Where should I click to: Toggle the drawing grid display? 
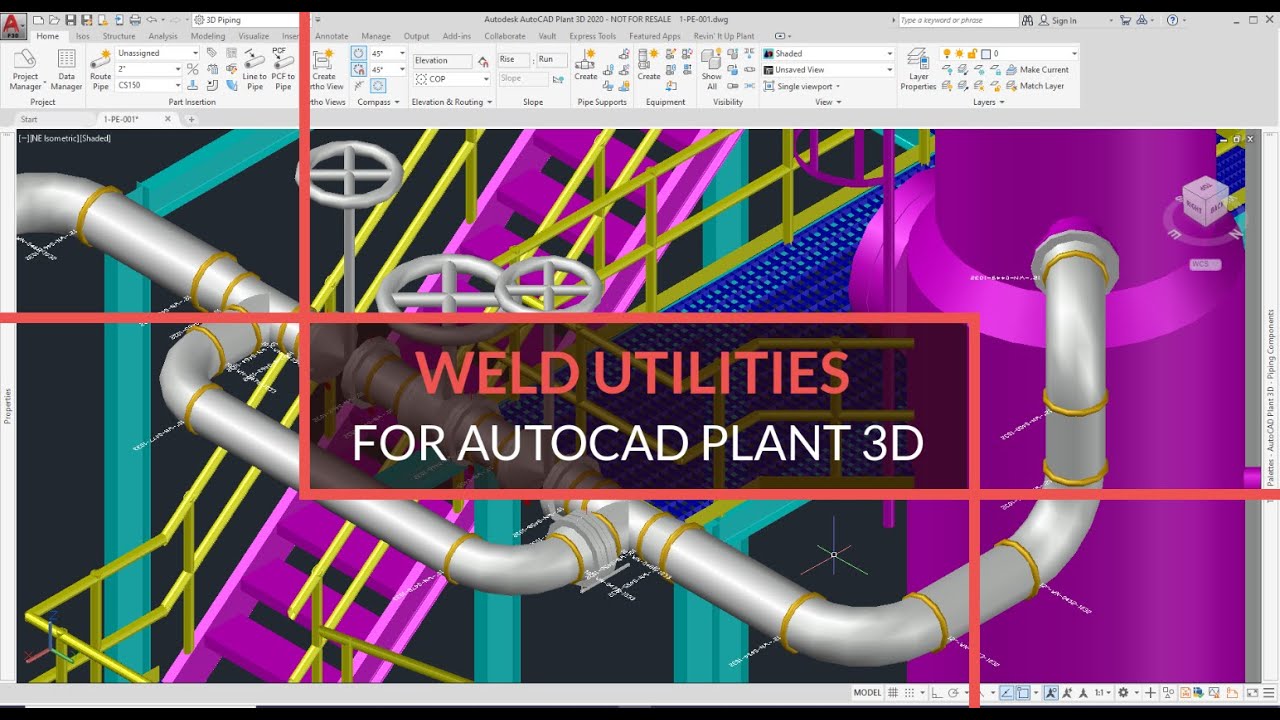point(894,692)
